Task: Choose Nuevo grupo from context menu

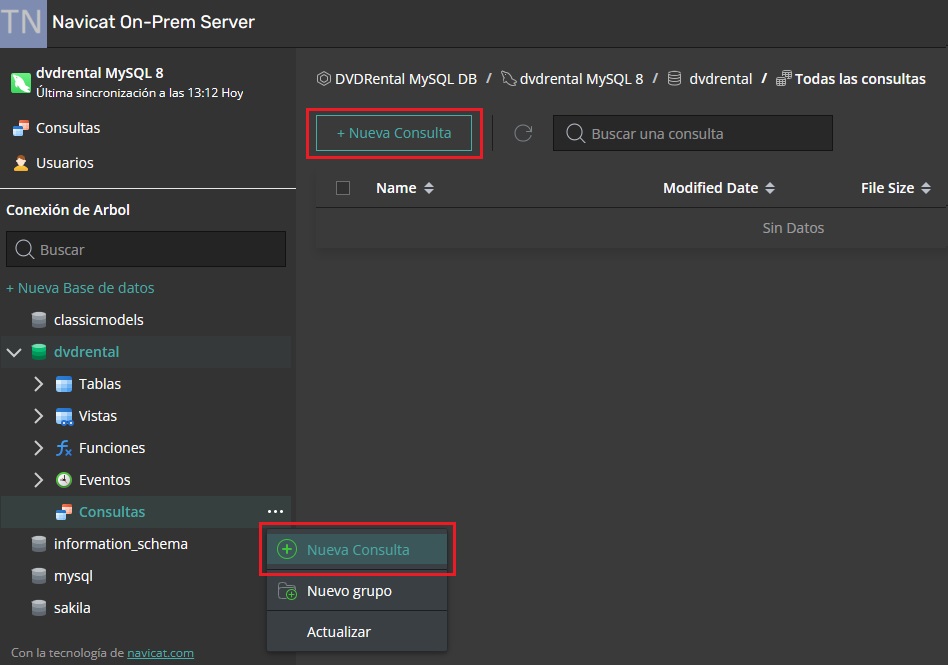Action: (357, 591)
